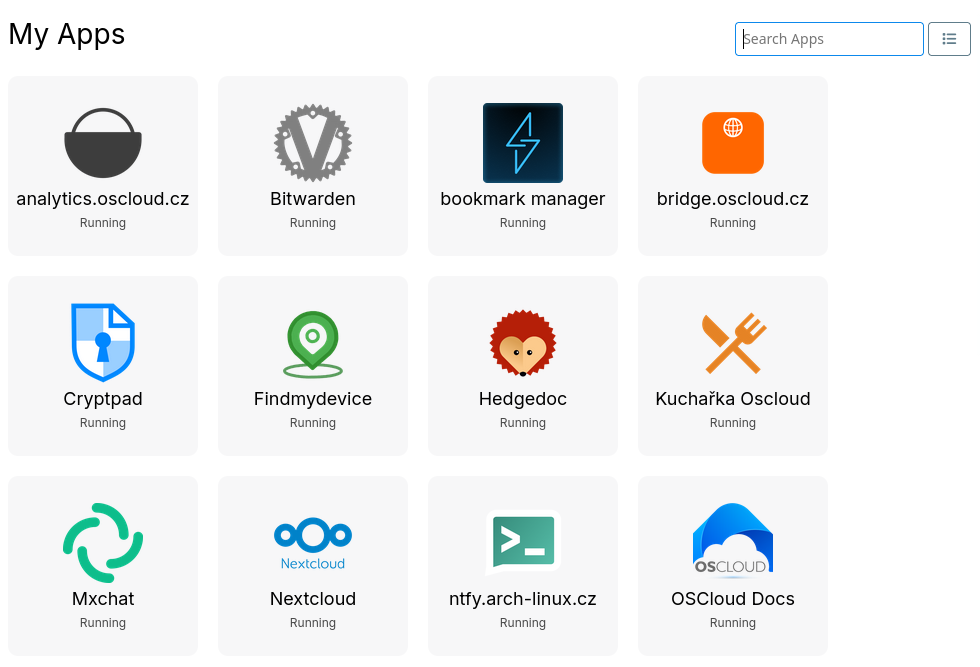Focus the Search Apps input field
Viewport: 980px width, 667px height.
tap(829, 39)
